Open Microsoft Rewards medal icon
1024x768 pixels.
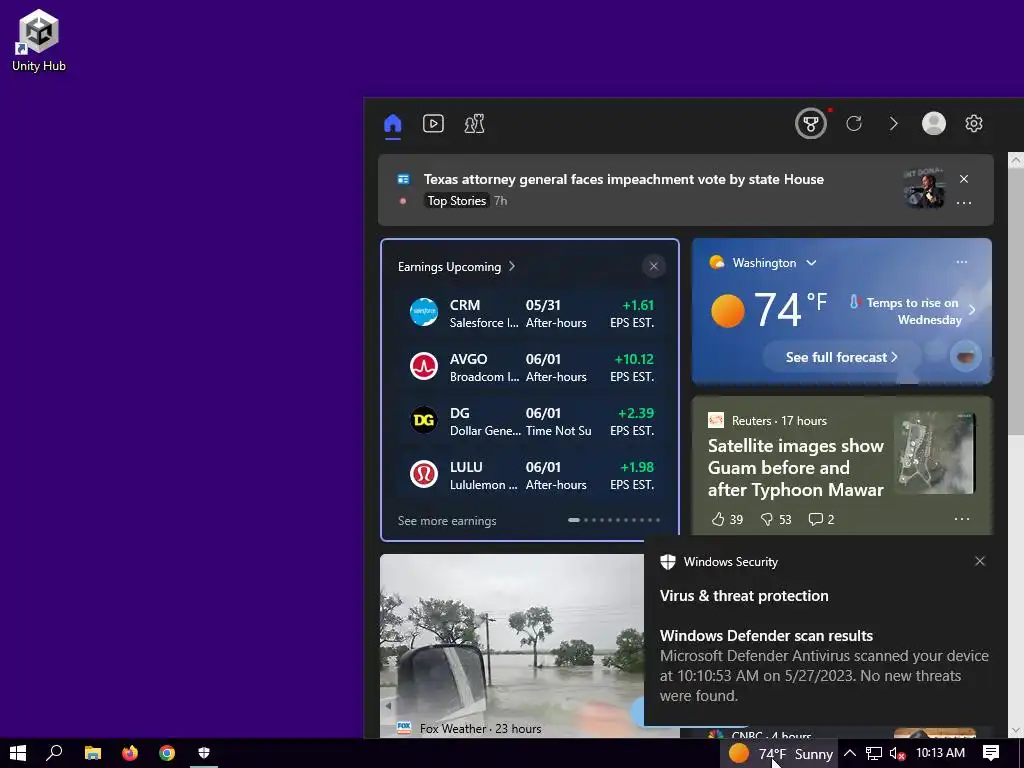point(810,123)
